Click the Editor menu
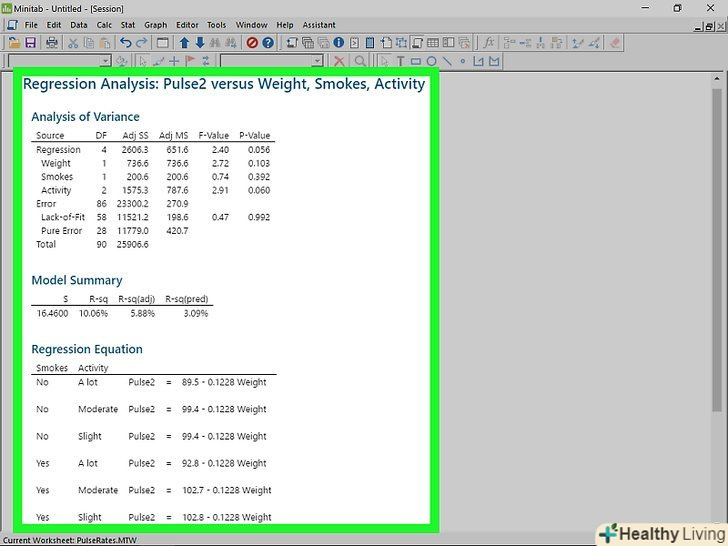The width and height of the screenshot is (728, 546). 187,24
